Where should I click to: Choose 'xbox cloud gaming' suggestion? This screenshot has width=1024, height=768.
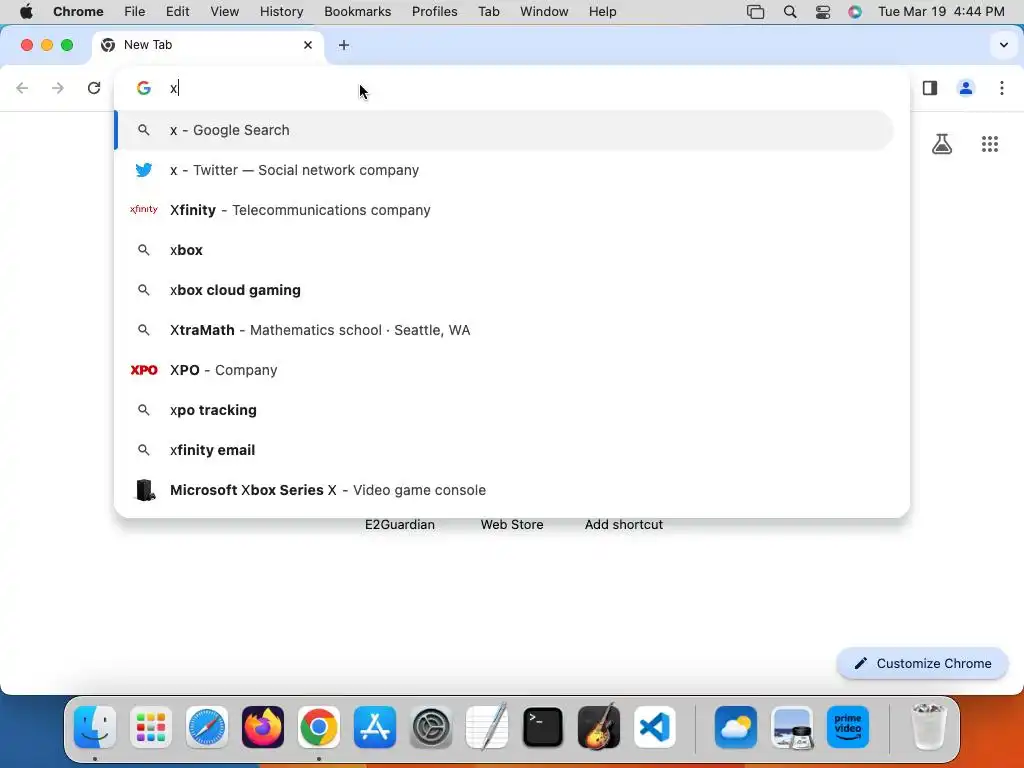(505, 290)
